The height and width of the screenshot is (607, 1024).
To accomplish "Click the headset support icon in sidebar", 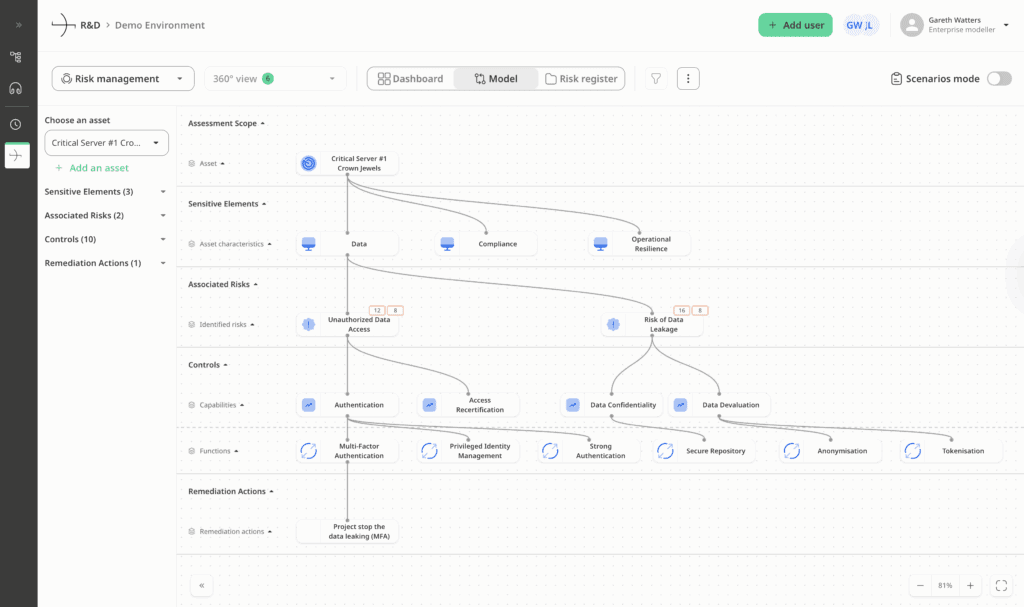I will point(16,88).
